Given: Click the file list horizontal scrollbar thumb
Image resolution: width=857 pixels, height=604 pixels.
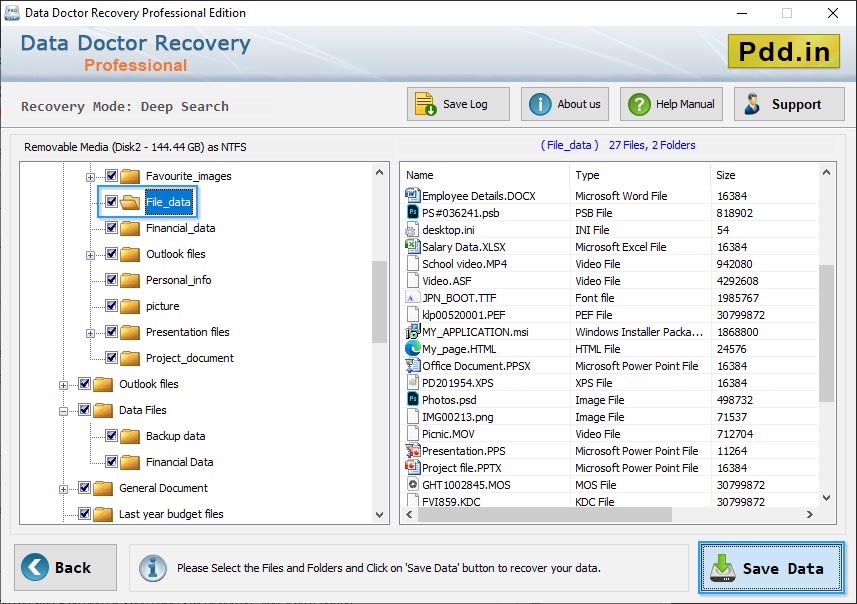Looking at the screenshot, I should point(545,514).
